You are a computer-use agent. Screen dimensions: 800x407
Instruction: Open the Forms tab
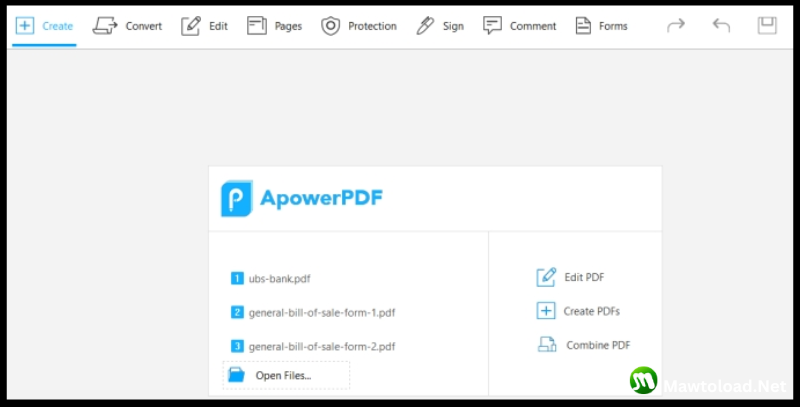[x=602, y=26]
